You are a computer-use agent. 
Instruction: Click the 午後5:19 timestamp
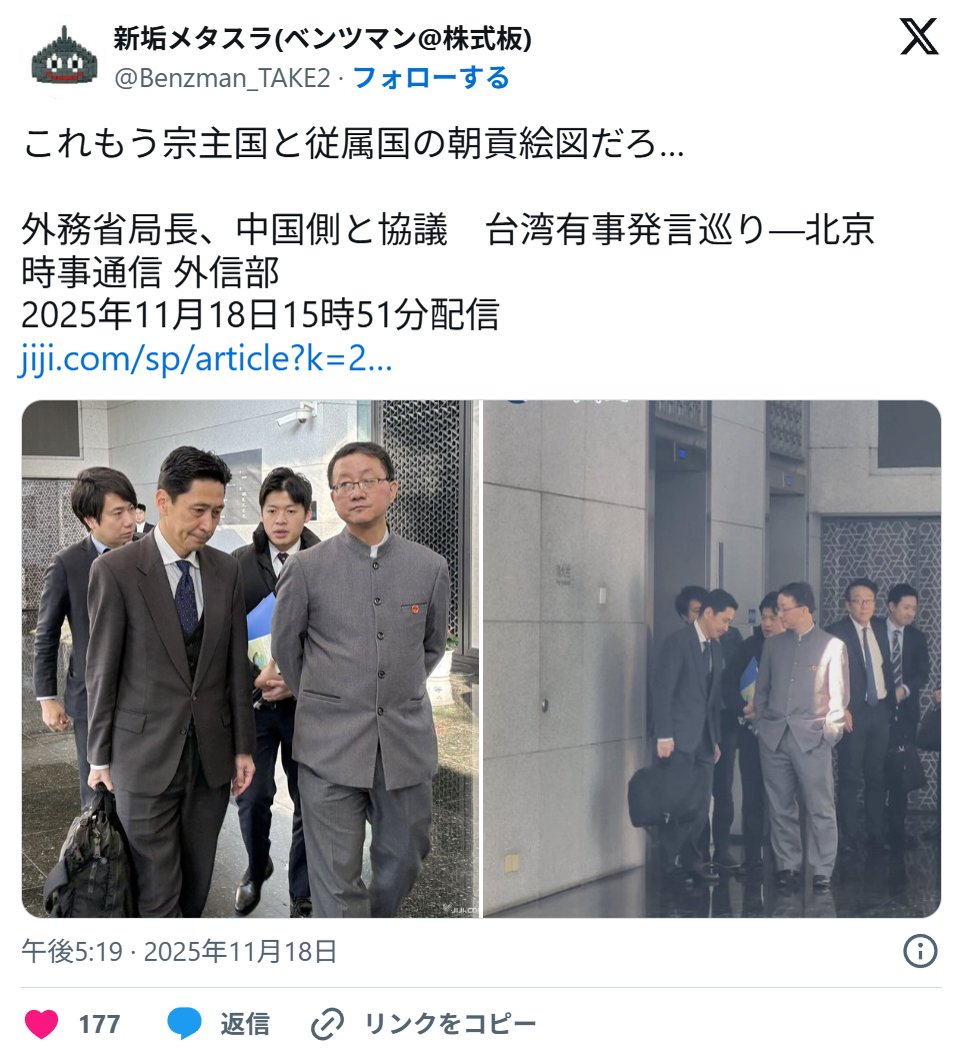click(x=72, y=951)
